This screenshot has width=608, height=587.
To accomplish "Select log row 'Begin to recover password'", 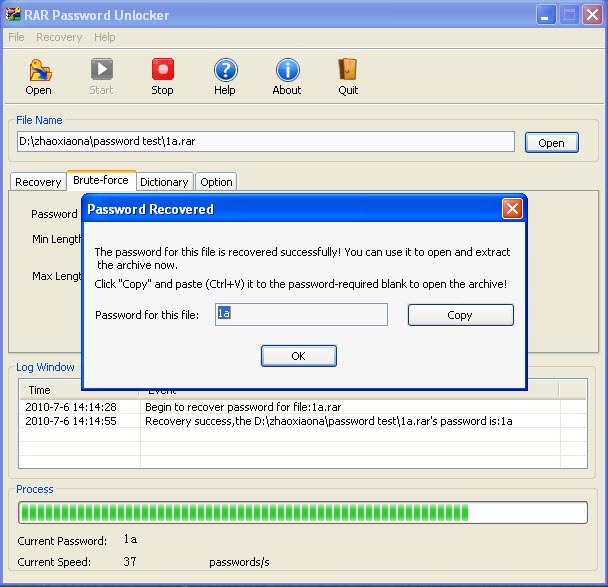I will pos(303,407).
